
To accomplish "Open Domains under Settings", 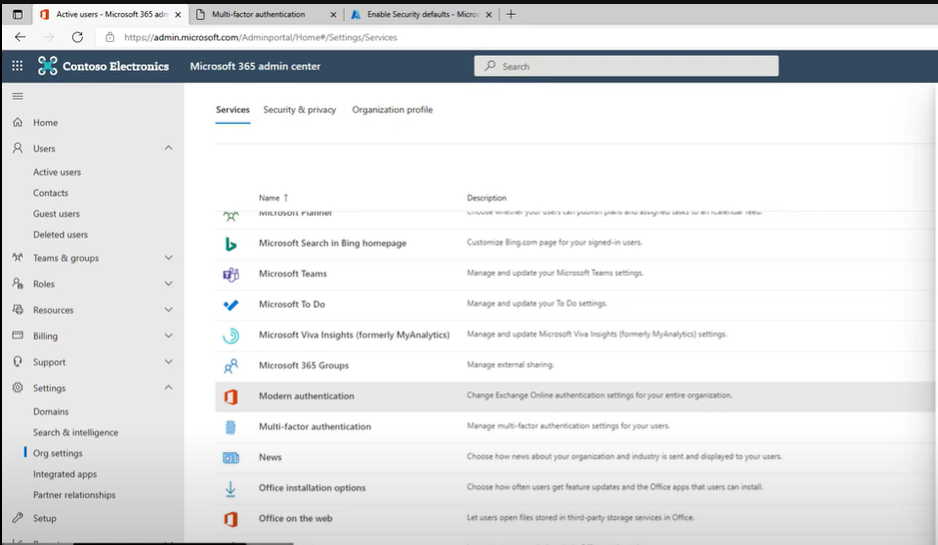I will [x=51, y=412].
